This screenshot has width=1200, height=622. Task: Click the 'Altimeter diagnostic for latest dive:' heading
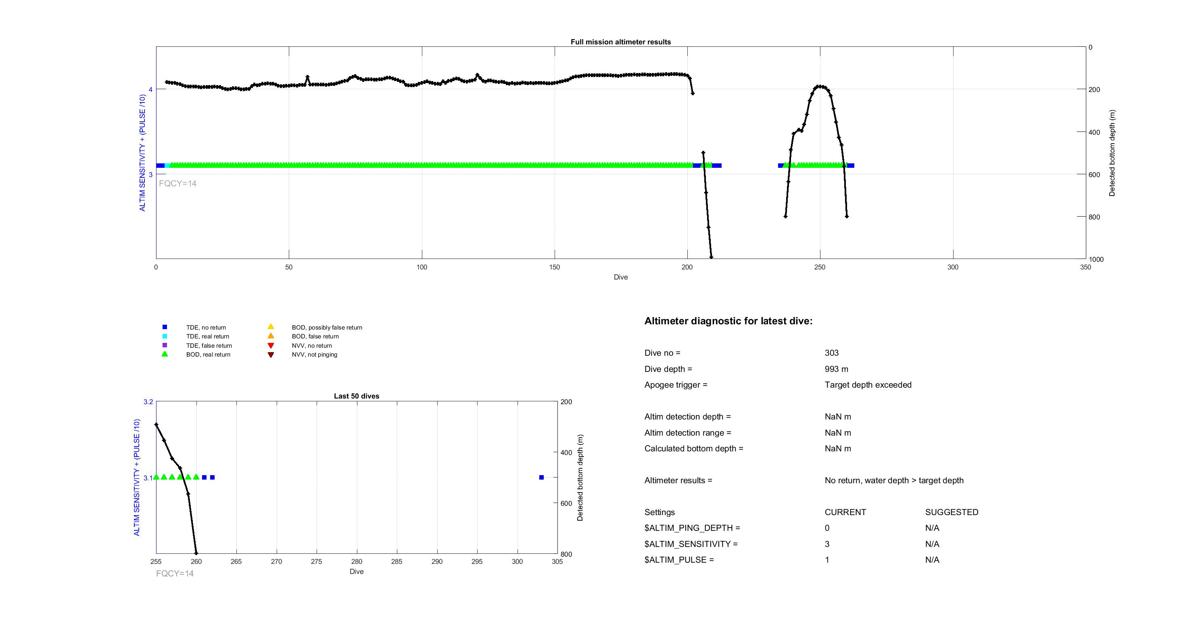tap(729, 321)
